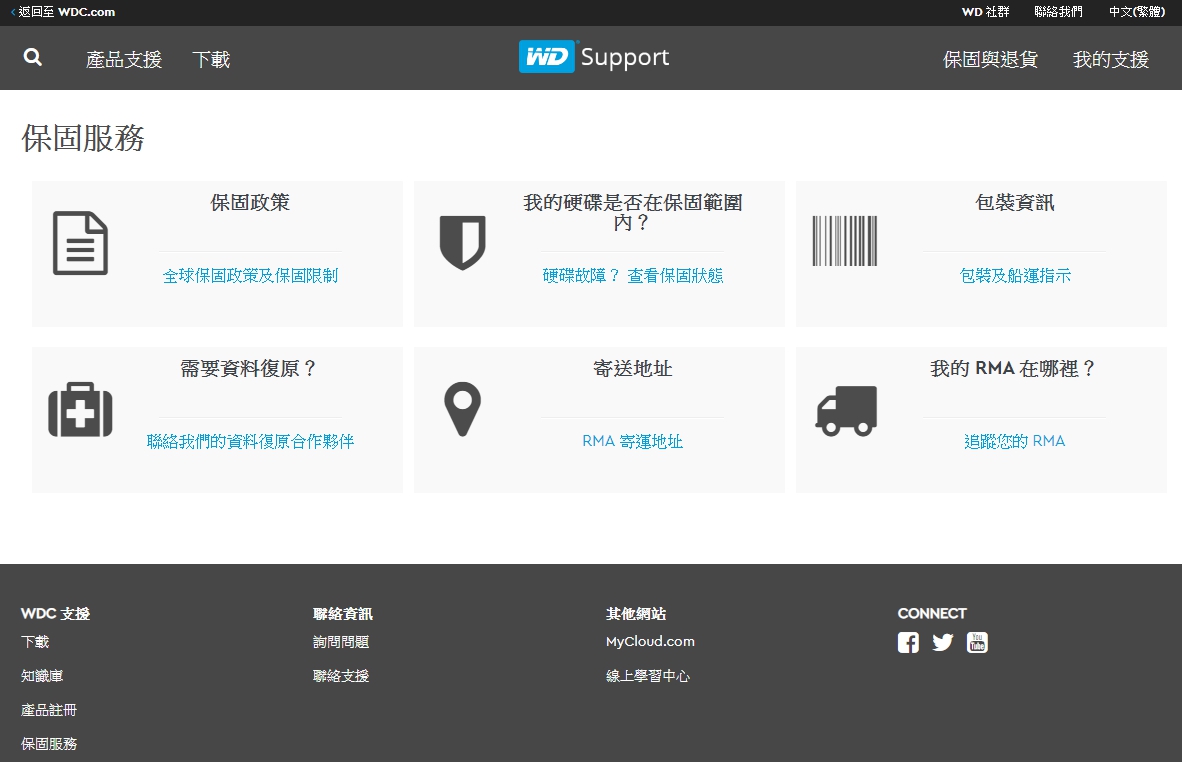Click the map pin icon for 寄送地址
This screenshot has height=762, width=1182.
tap(463, 409)
